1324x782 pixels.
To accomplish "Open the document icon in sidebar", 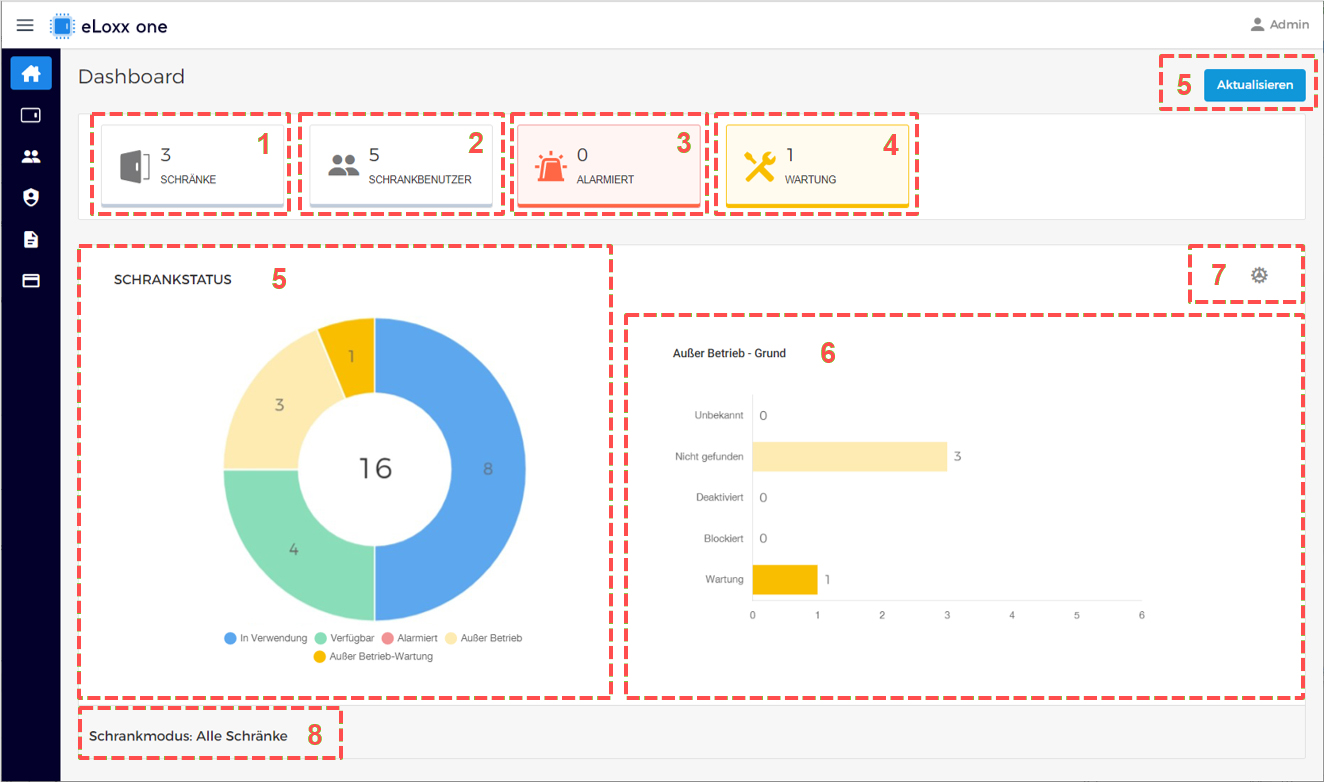I will (x=31, y=239).
